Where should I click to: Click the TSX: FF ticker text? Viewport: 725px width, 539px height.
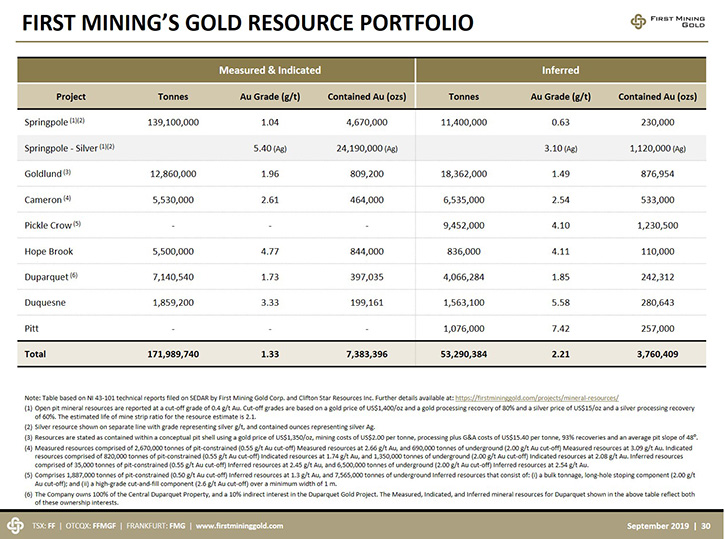43,526
